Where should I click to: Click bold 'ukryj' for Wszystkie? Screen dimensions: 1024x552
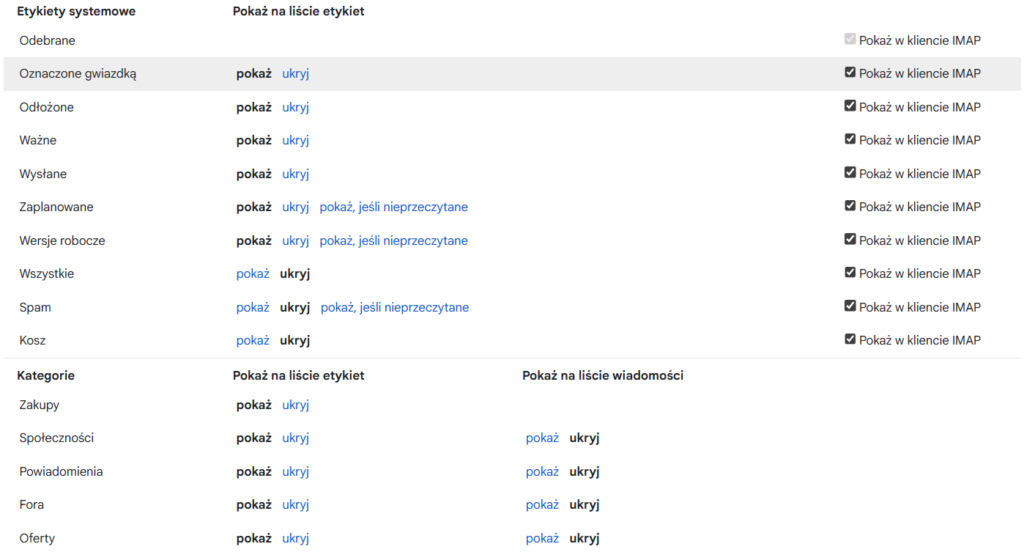pos(295,274)
